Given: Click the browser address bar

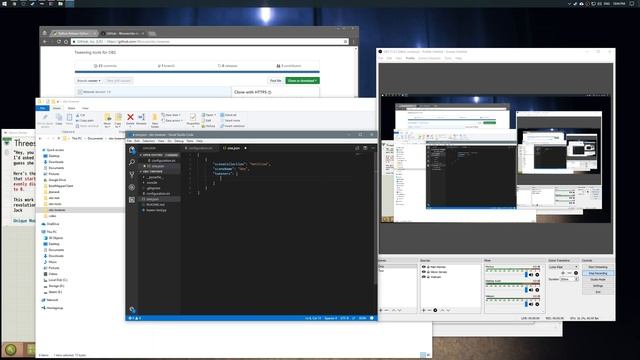Looking at the screenshot, I should coord(210,42).
